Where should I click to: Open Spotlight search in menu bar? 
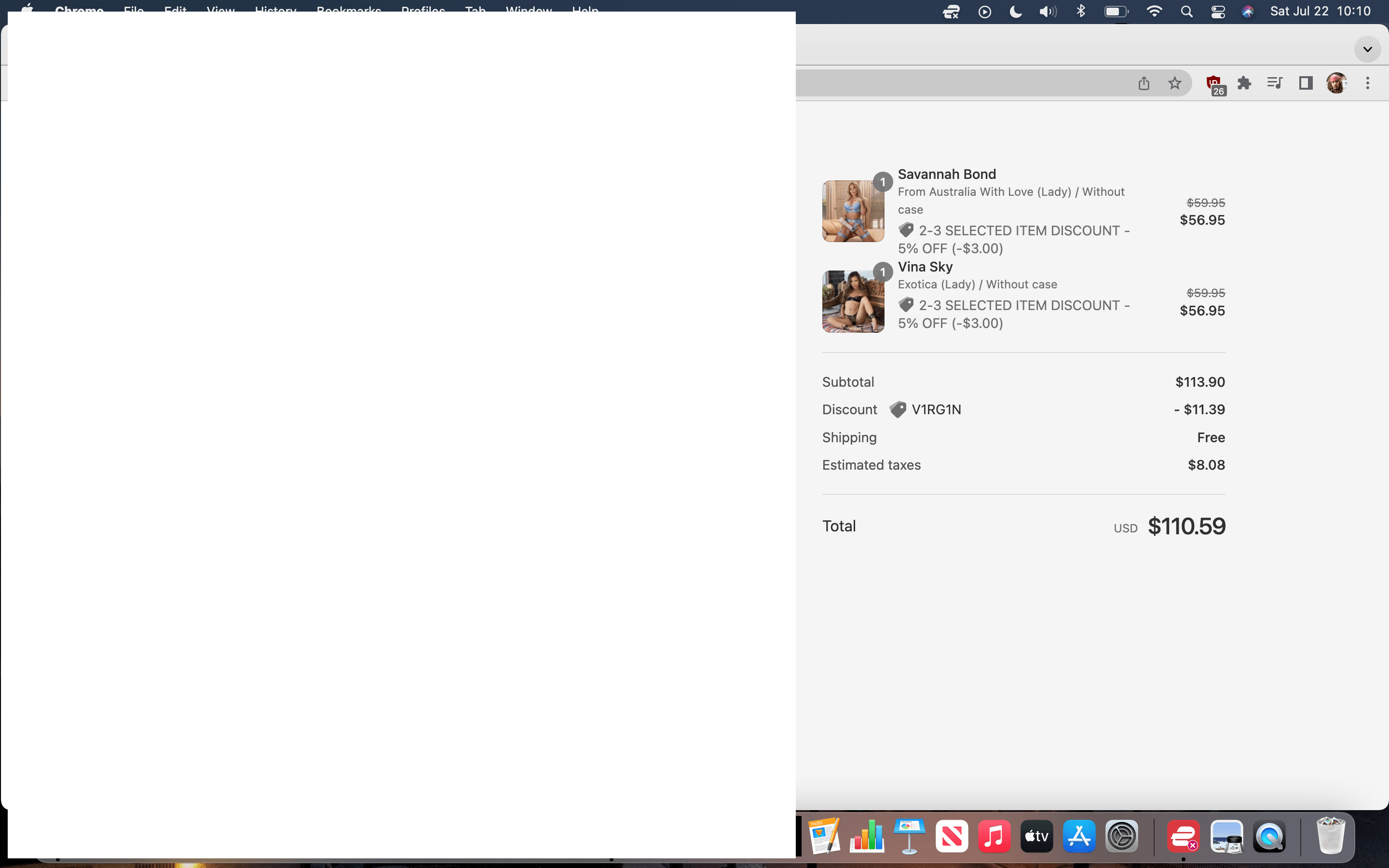1186,12
